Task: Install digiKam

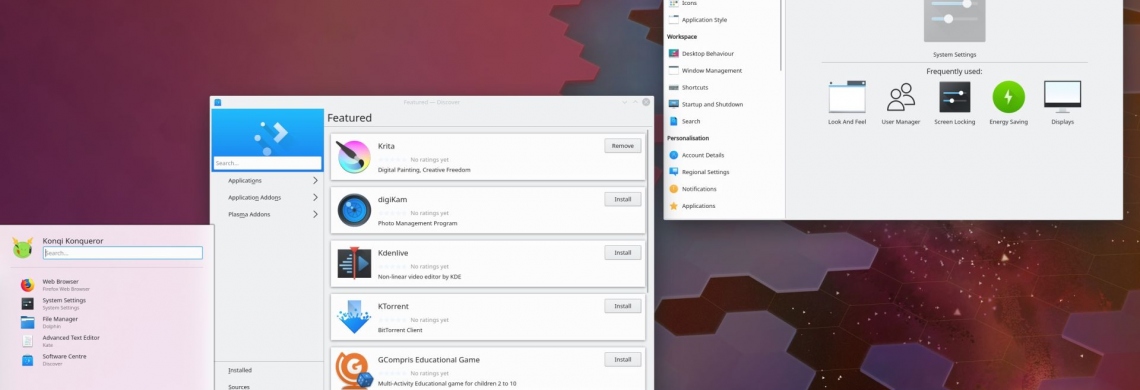Action: [x=622, y=199]
